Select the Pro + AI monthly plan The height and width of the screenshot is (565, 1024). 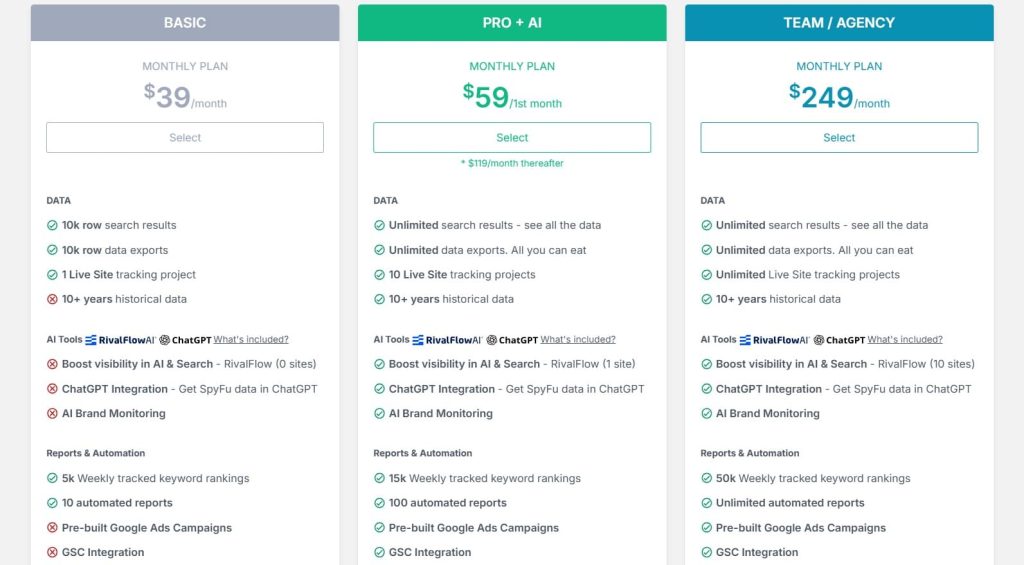point(512,138)
